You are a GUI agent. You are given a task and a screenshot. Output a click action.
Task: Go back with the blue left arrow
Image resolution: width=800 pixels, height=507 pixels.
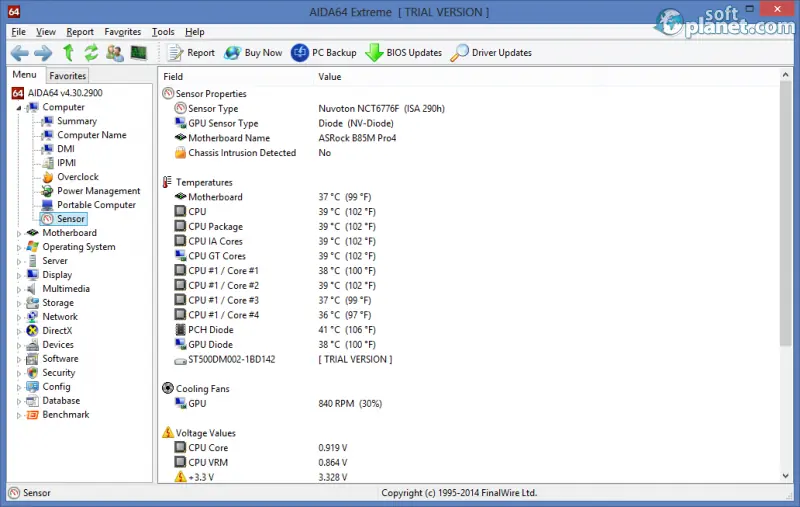20,53
